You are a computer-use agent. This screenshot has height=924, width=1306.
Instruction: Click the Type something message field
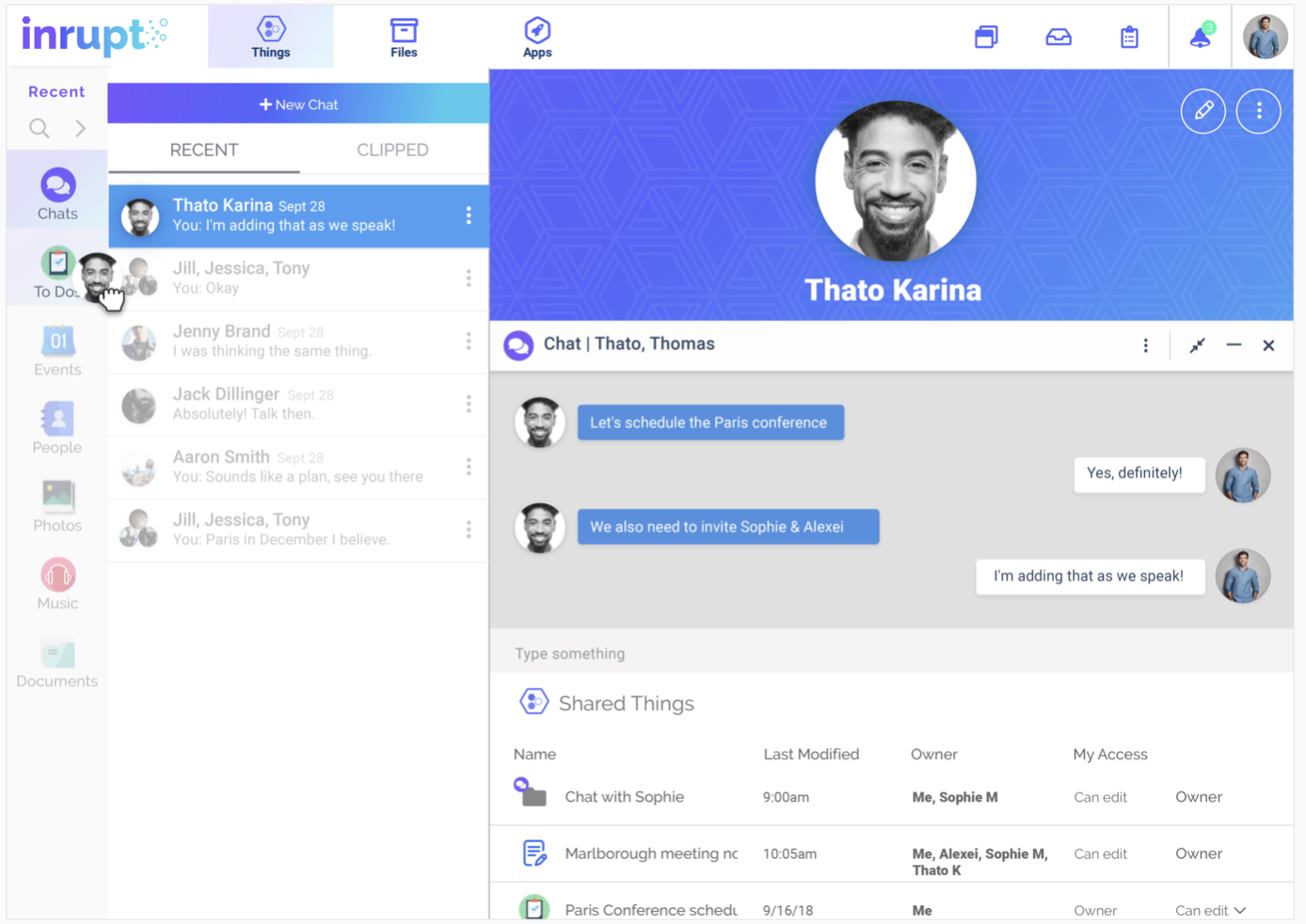click(891, 653)
